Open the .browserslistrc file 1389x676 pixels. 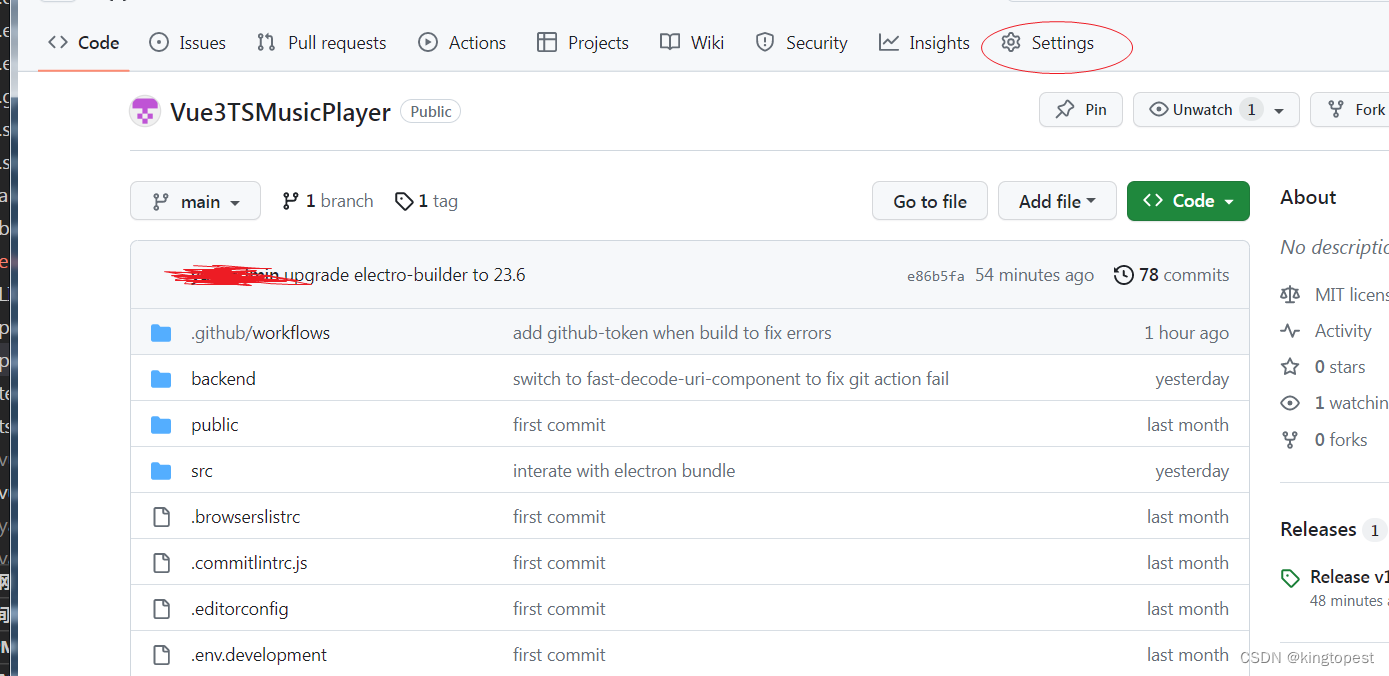[245, 517]
